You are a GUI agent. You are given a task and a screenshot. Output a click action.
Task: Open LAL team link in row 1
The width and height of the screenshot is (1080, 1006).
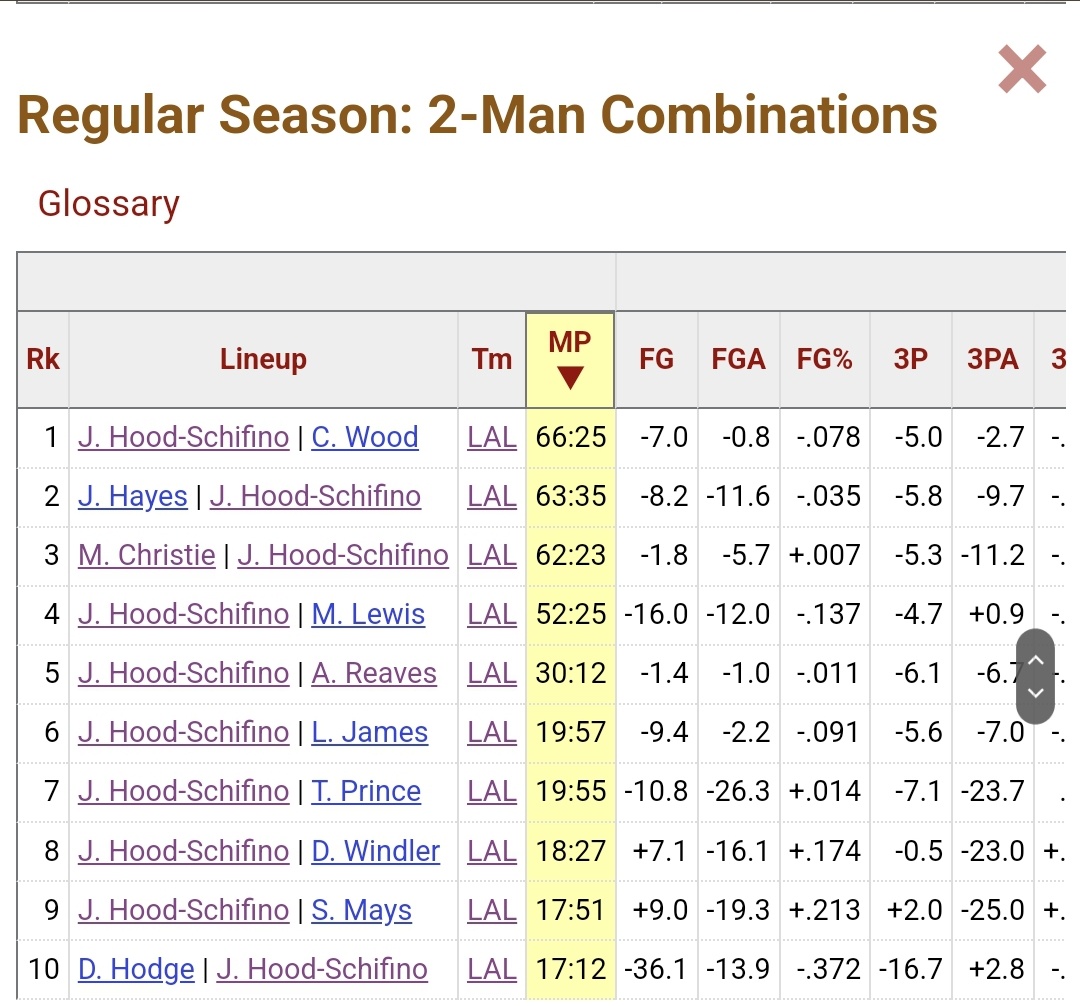tap(492, 437)
